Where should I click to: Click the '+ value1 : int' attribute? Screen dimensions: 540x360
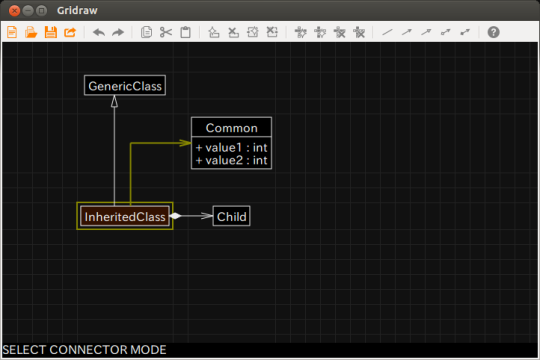tap(231, 147)
